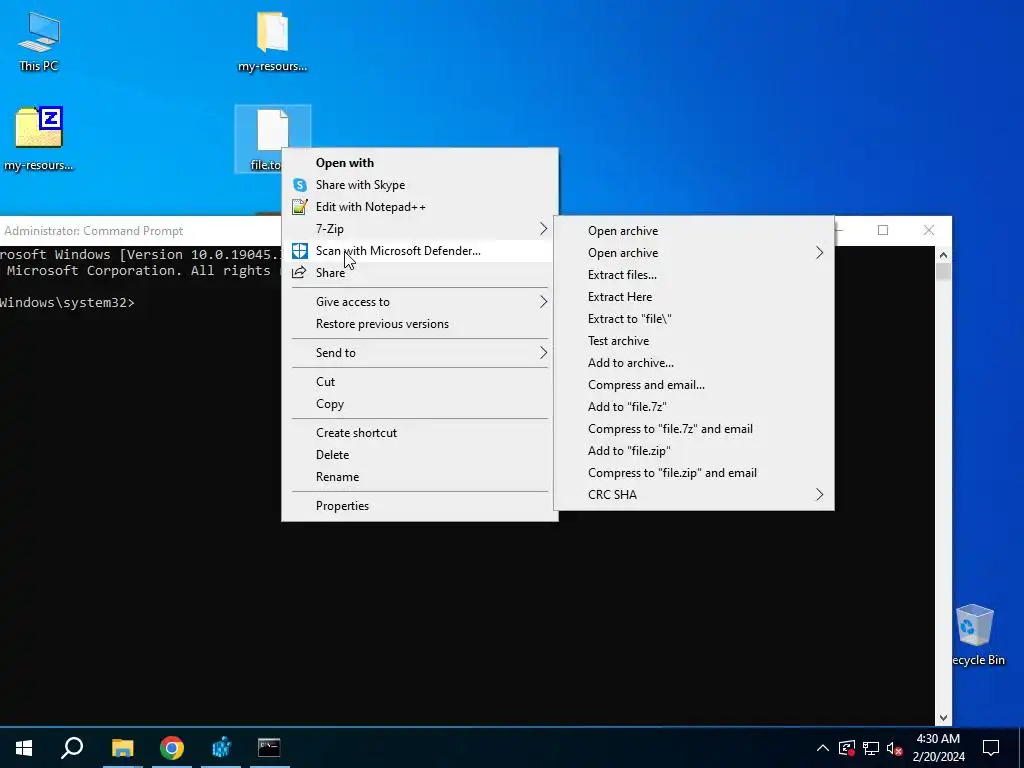
Task: Open taskbar Search
Action: [x=72, y=748]
